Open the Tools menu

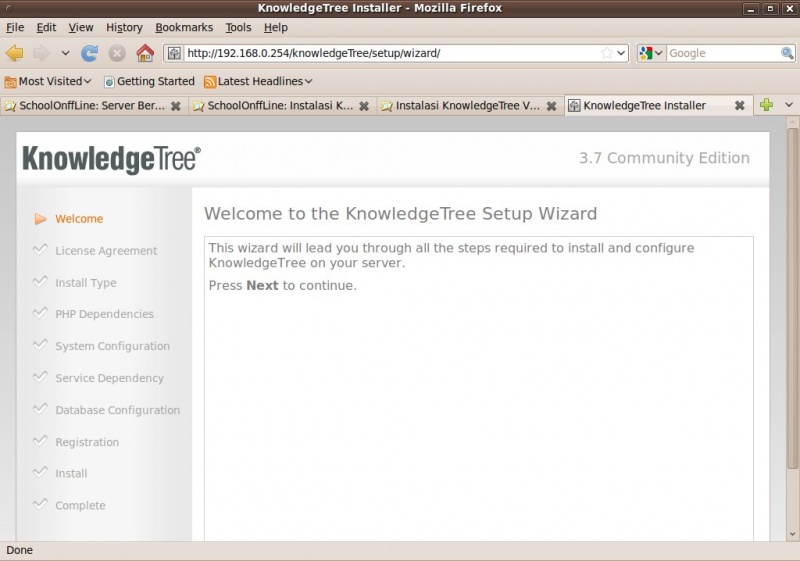click(238, 27)
